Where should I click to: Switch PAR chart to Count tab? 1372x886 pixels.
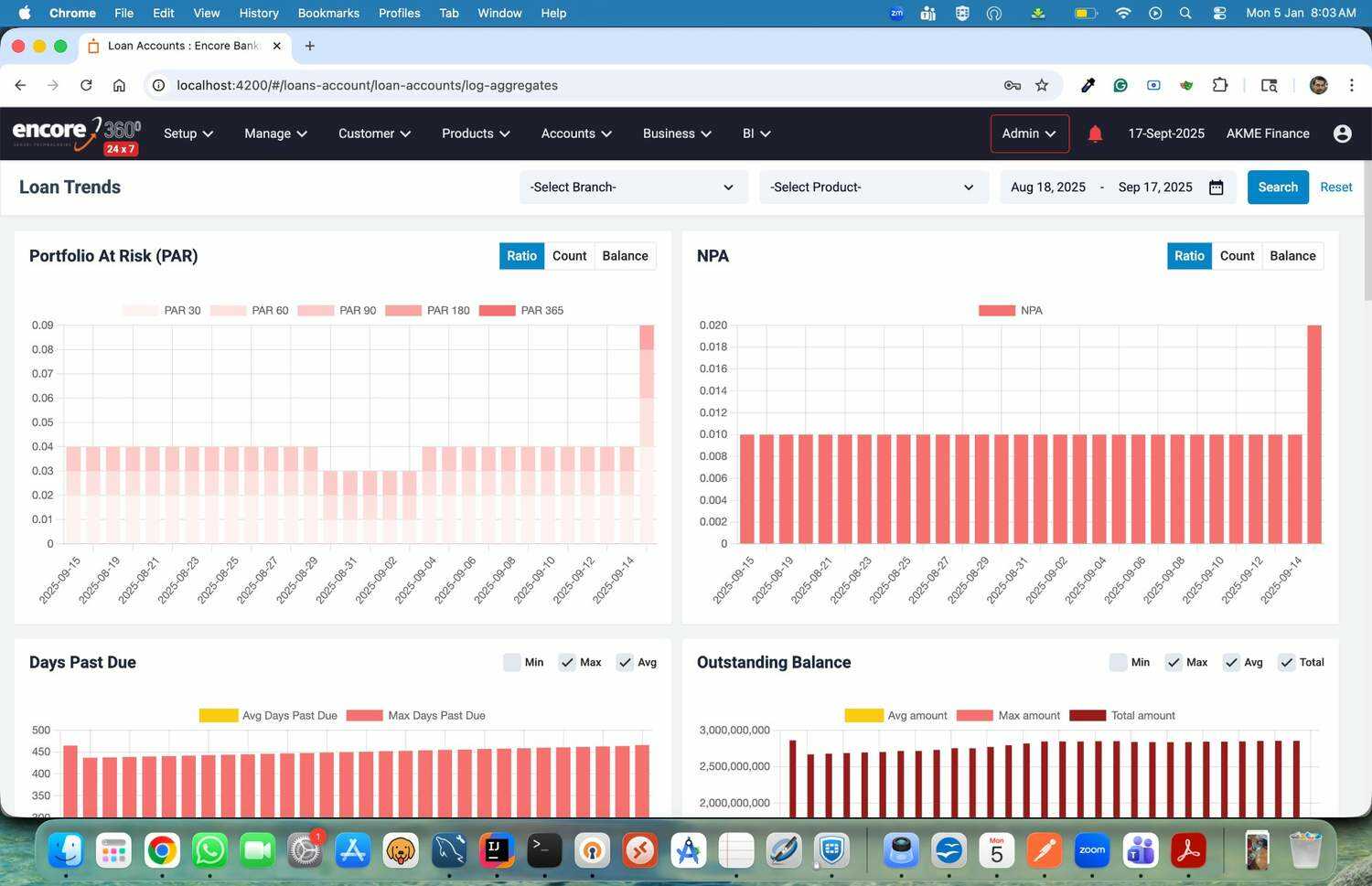coord(569,256)
